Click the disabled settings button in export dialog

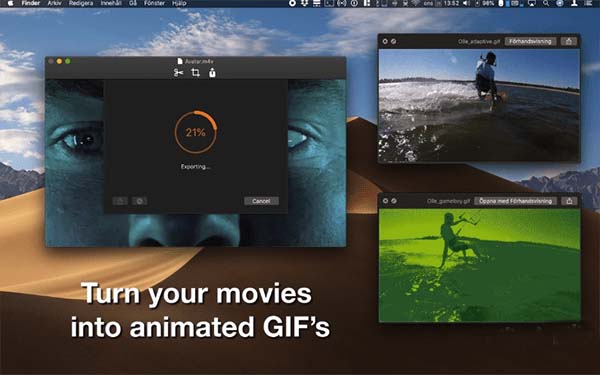click(140, 201)
